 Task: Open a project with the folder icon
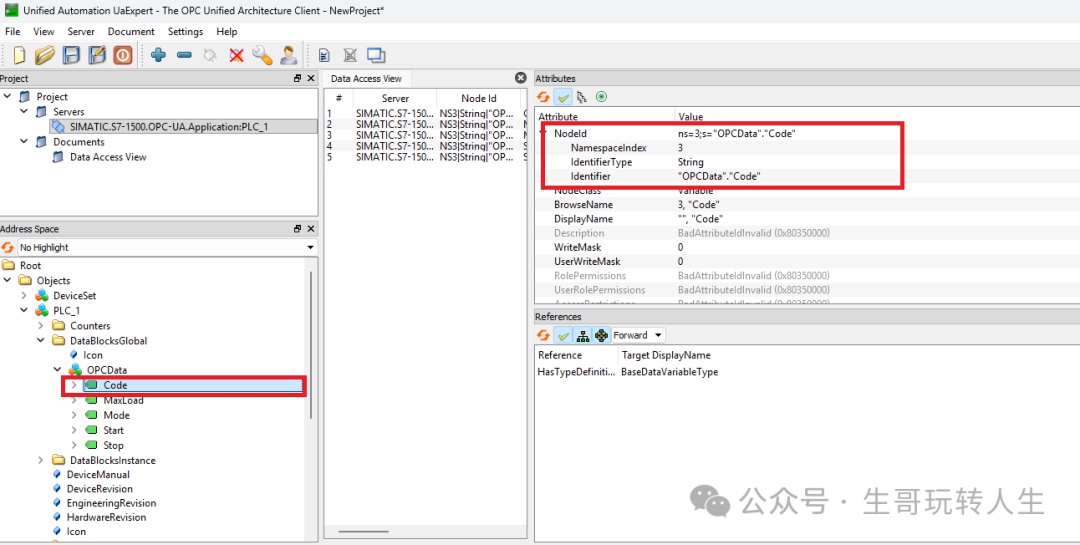45,54
